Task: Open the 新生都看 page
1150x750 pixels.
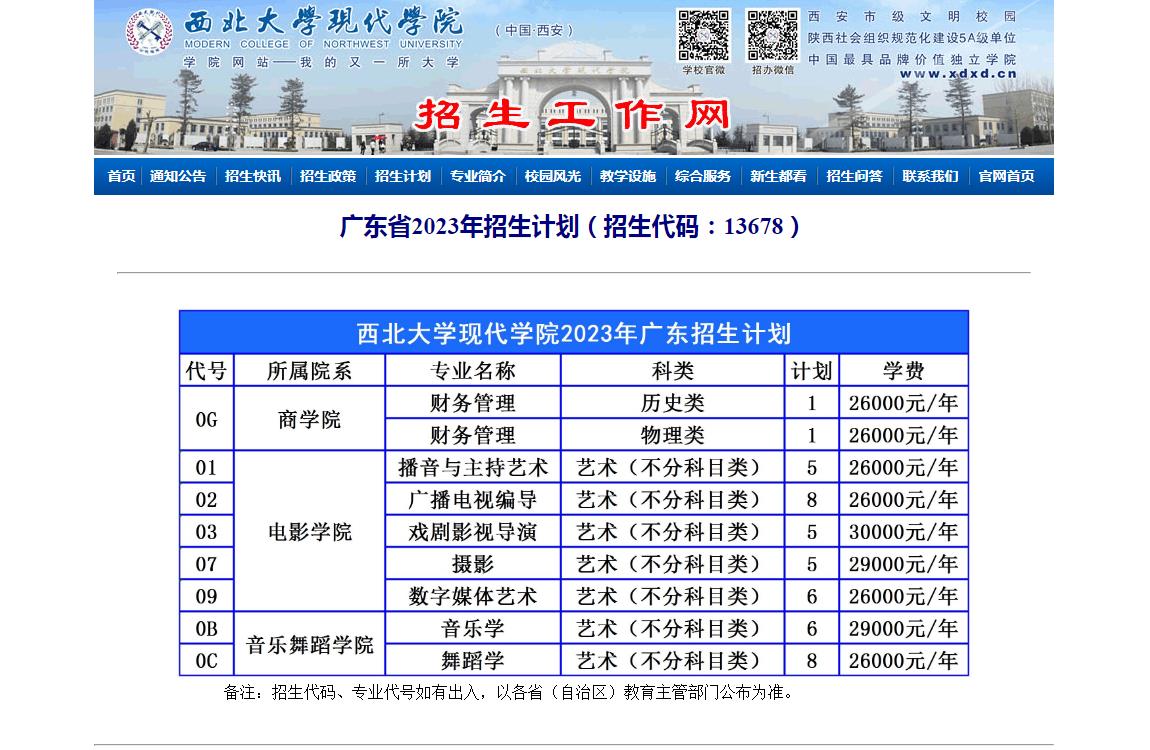Action: 778,176
